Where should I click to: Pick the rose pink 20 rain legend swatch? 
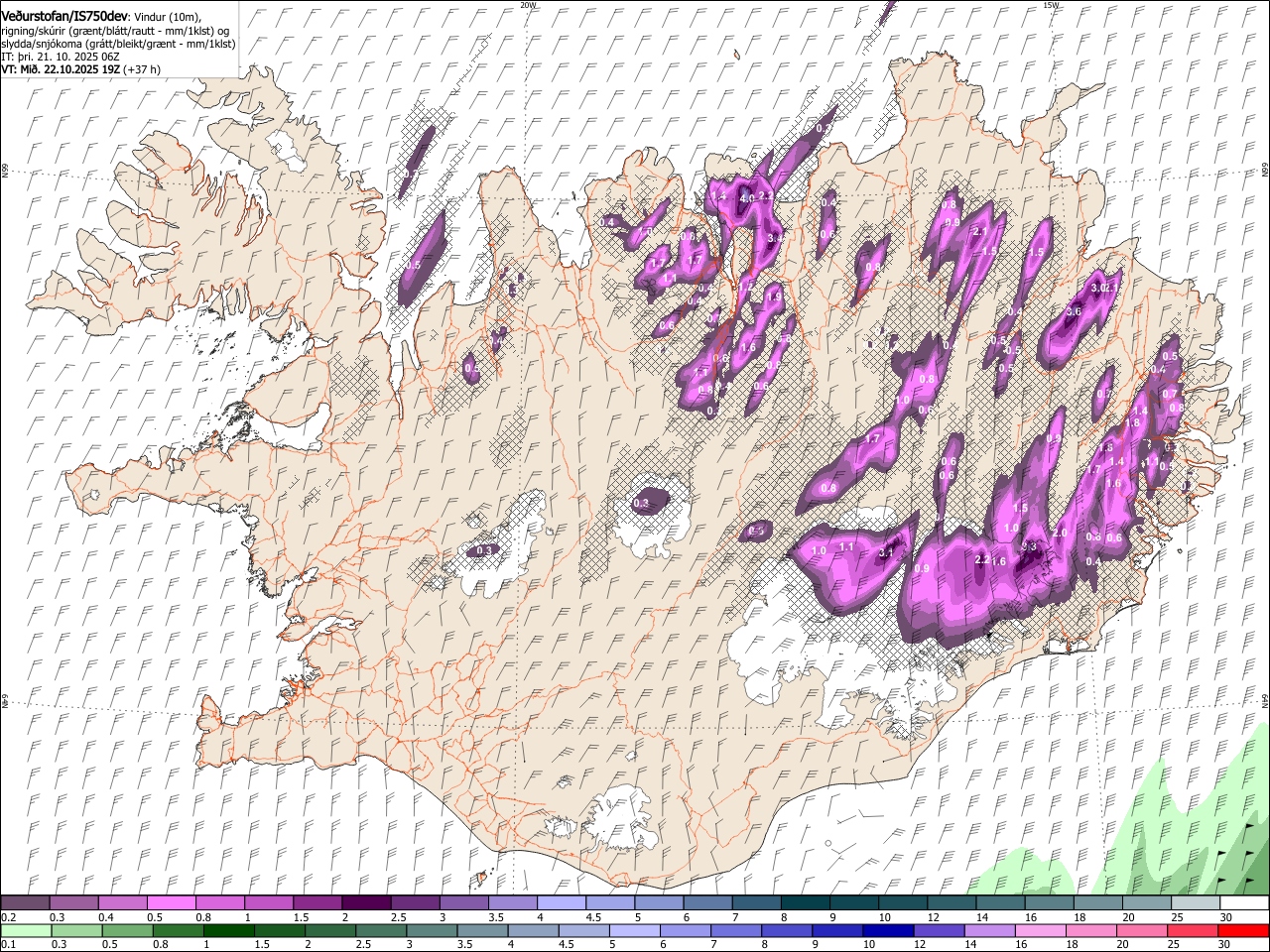point(1142,930)
